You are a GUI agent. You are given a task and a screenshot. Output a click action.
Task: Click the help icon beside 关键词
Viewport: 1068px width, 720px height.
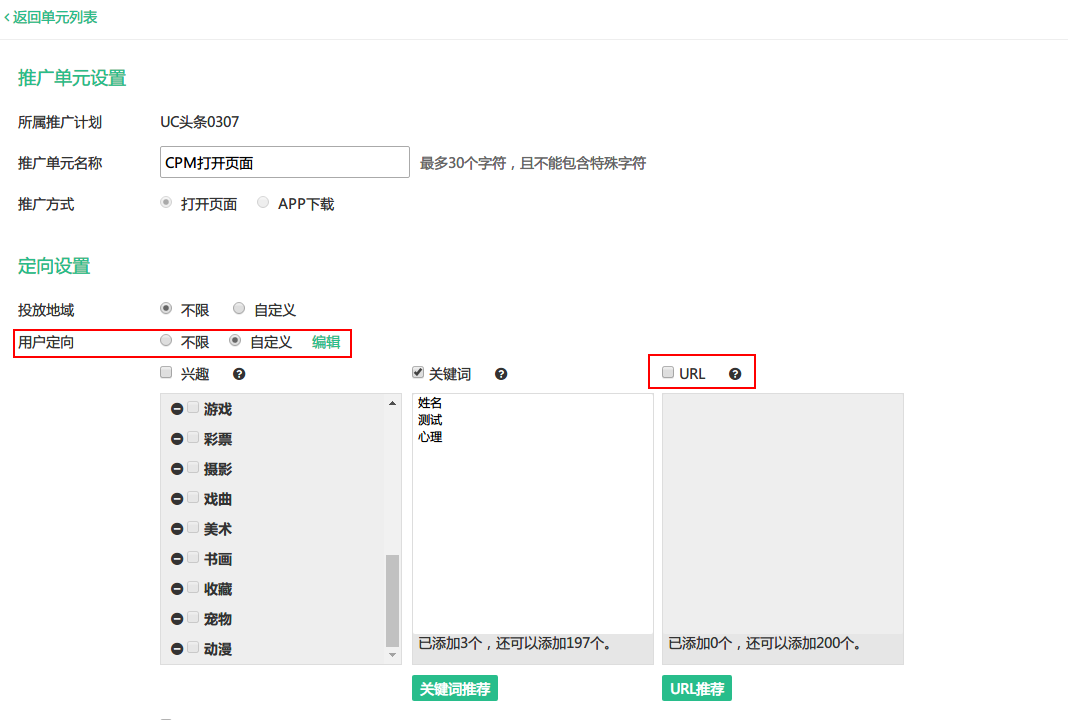coord(501,374)
